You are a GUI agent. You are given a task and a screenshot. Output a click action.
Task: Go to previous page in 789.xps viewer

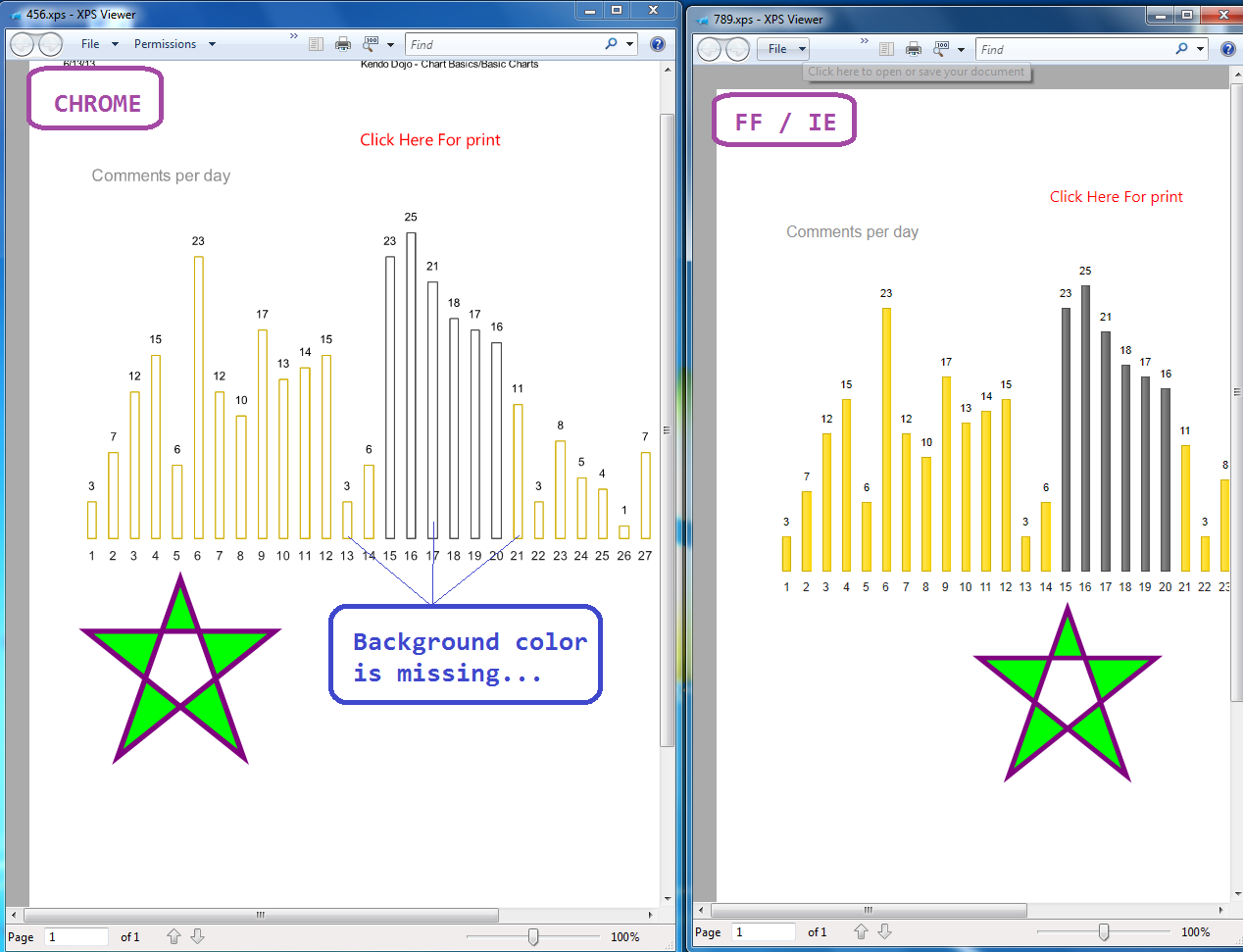click(x=861, y=931)
